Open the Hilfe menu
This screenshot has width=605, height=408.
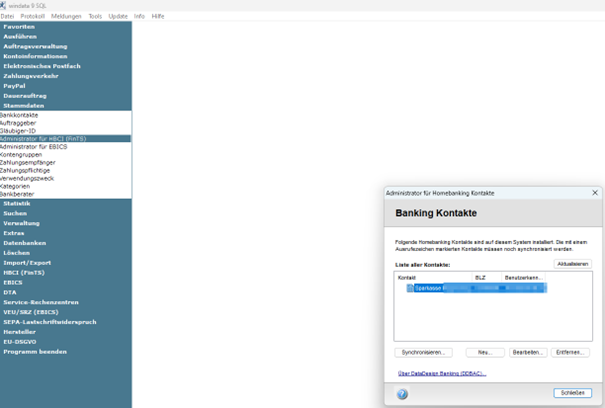(158, 16)
